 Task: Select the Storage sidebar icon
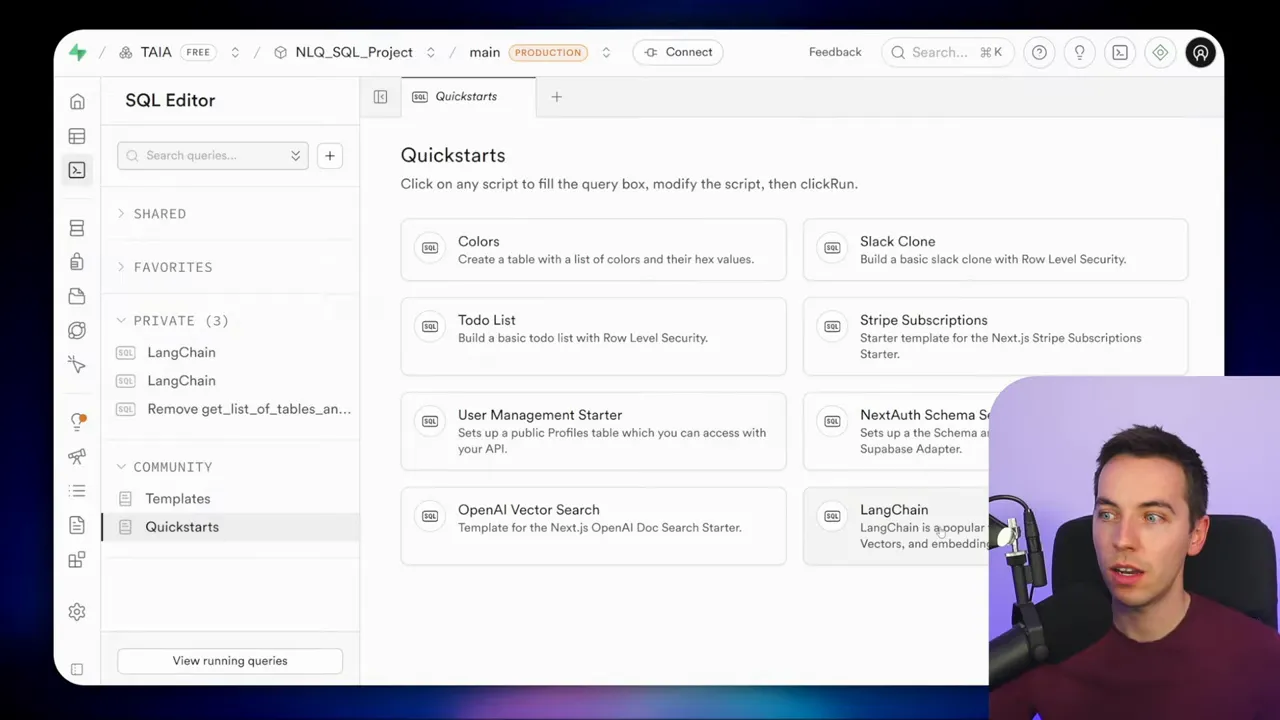(x=77, y=296)
